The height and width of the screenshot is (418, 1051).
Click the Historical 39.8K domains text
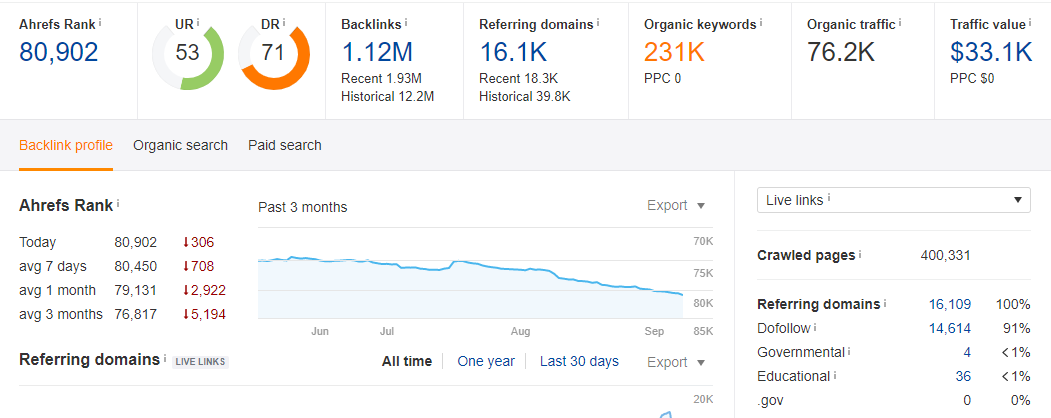tap(525, 96)
